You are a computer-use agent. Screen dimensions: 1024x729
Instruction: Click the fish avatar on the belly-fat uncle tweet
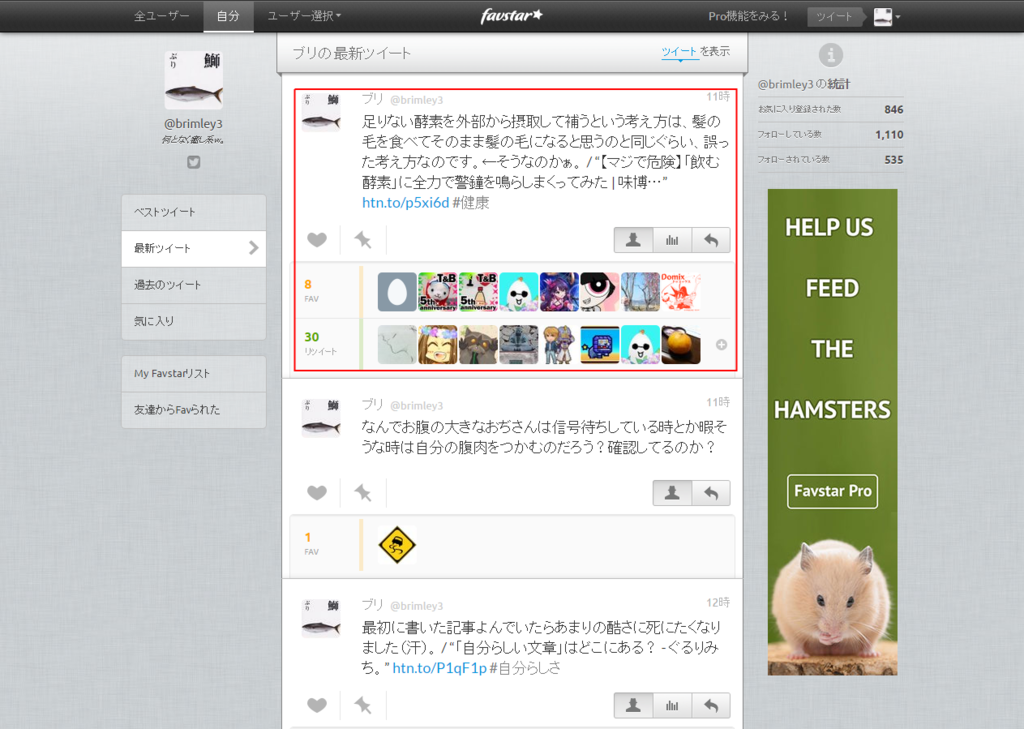click(321, 418)
